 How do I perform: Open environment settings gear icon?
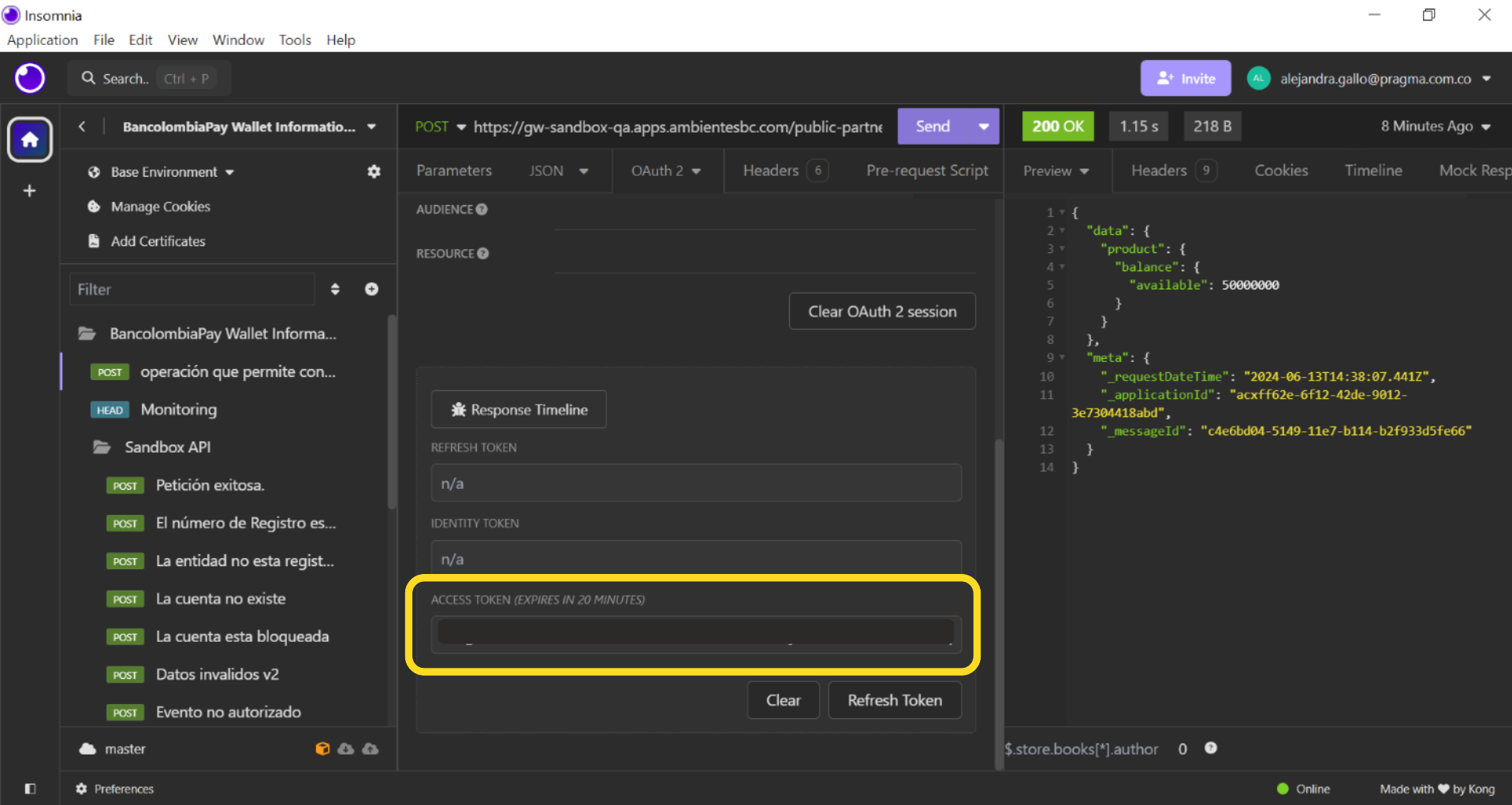point(374,171)
